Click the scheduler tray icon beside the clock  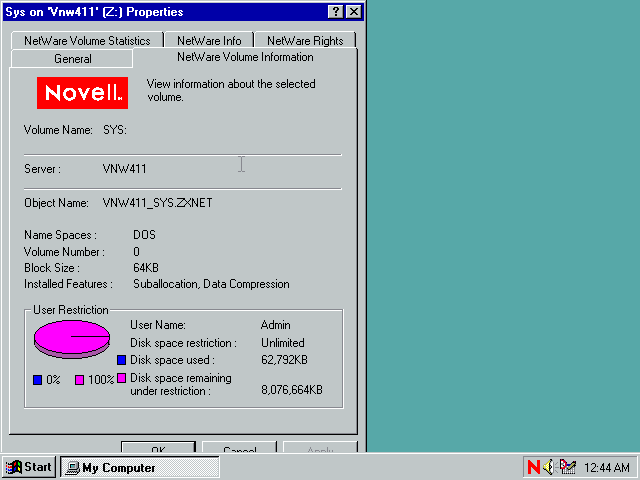[568, 467]
